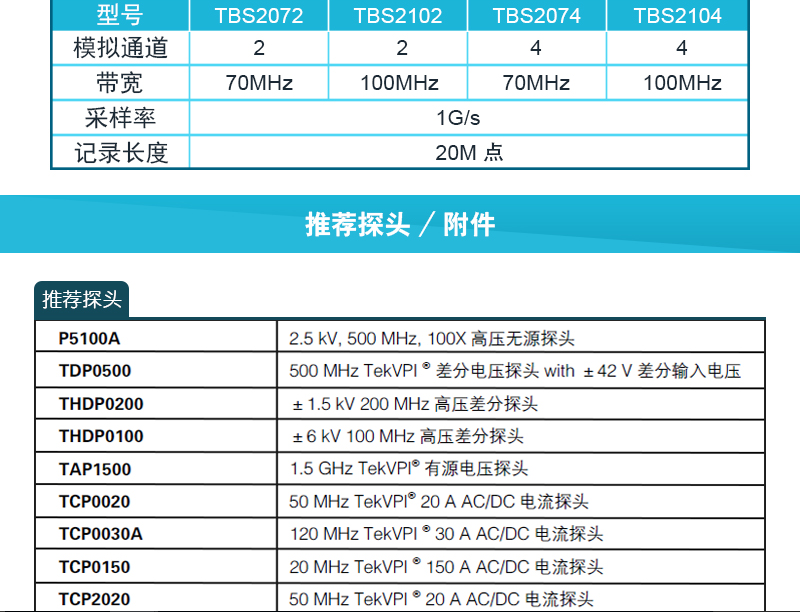Click the 采样率 row label

pyautogui.click(x=120, y=118)
